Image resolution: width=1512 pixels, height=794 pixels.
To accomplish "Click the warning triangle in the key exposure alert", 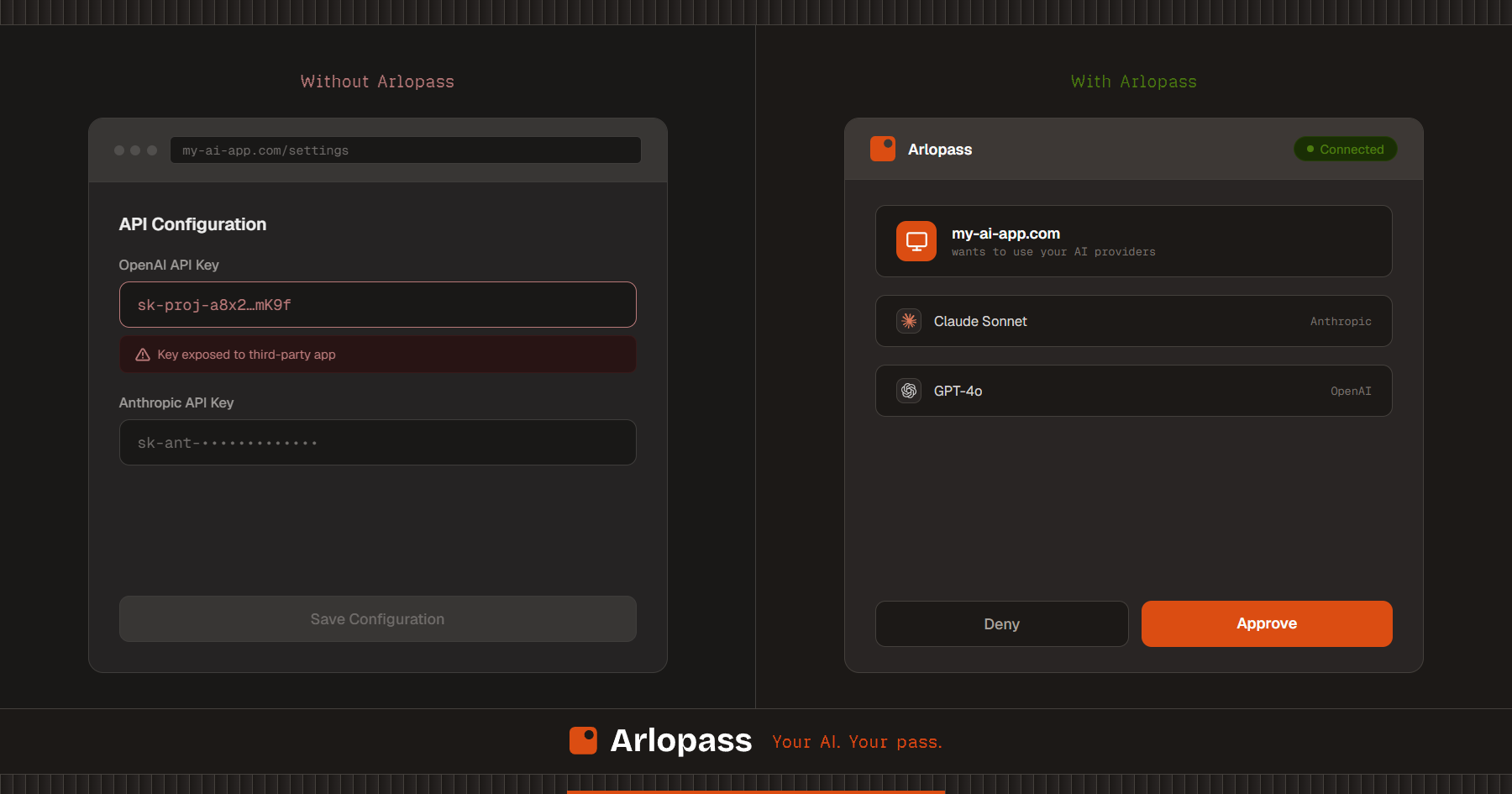I will [x=141, y=354].
